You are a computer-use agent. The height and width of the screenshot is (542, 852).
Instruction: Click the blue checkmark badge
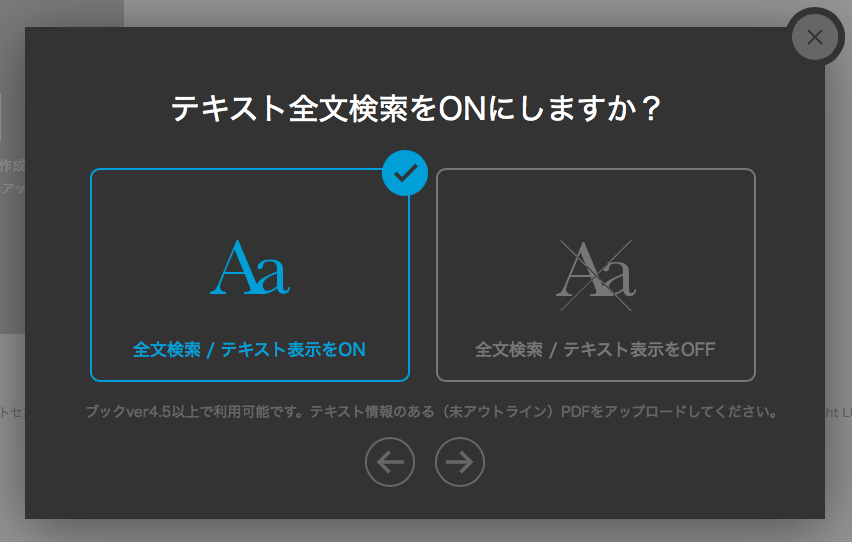(405, 173)
